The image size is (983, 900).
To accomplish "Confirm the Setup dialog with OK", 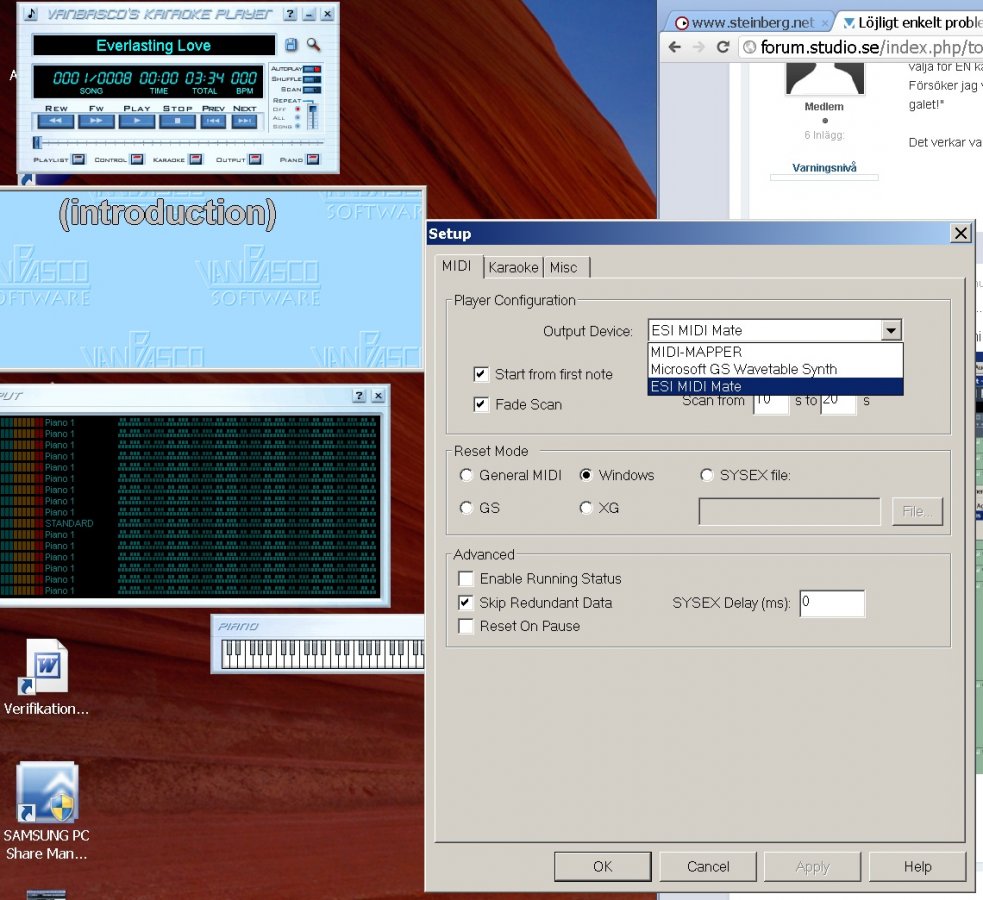I will coord(602,866).
